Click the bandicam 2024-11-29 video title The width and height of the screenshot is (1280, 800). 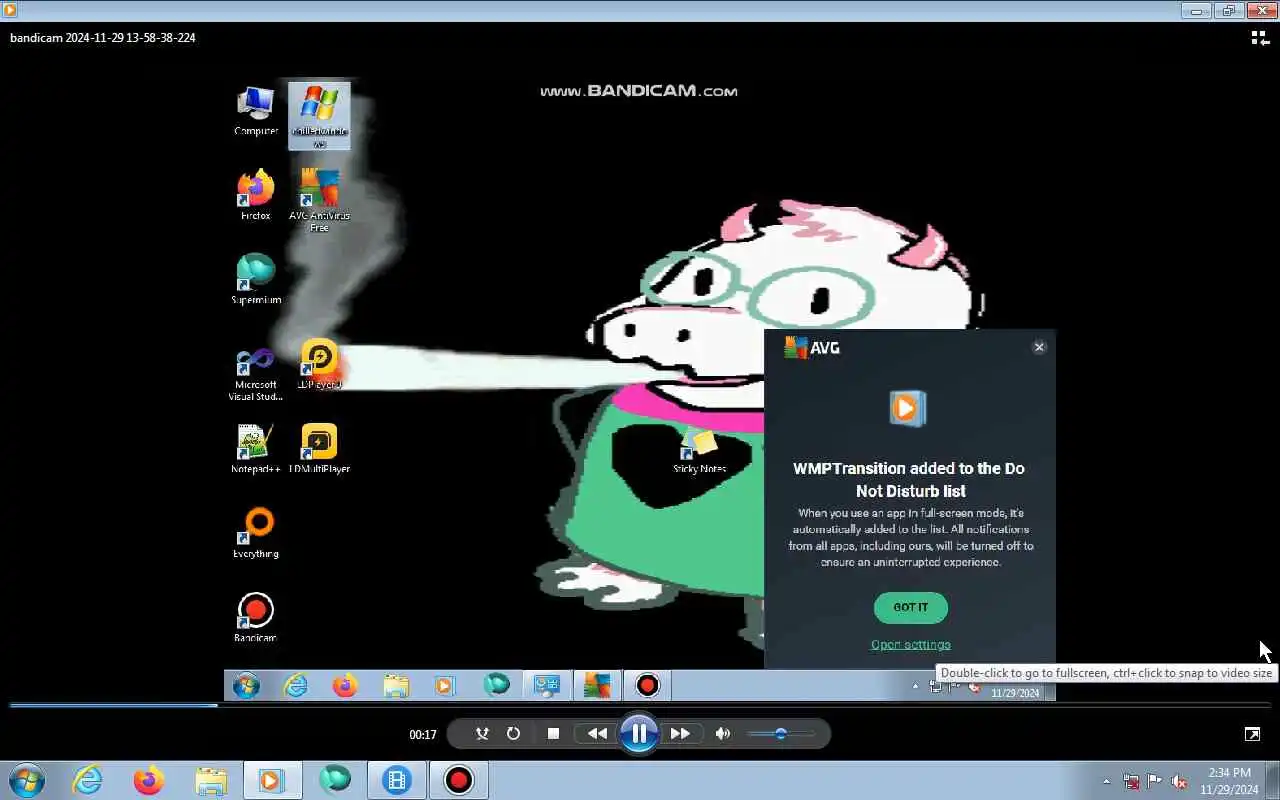tap(103, 38)
